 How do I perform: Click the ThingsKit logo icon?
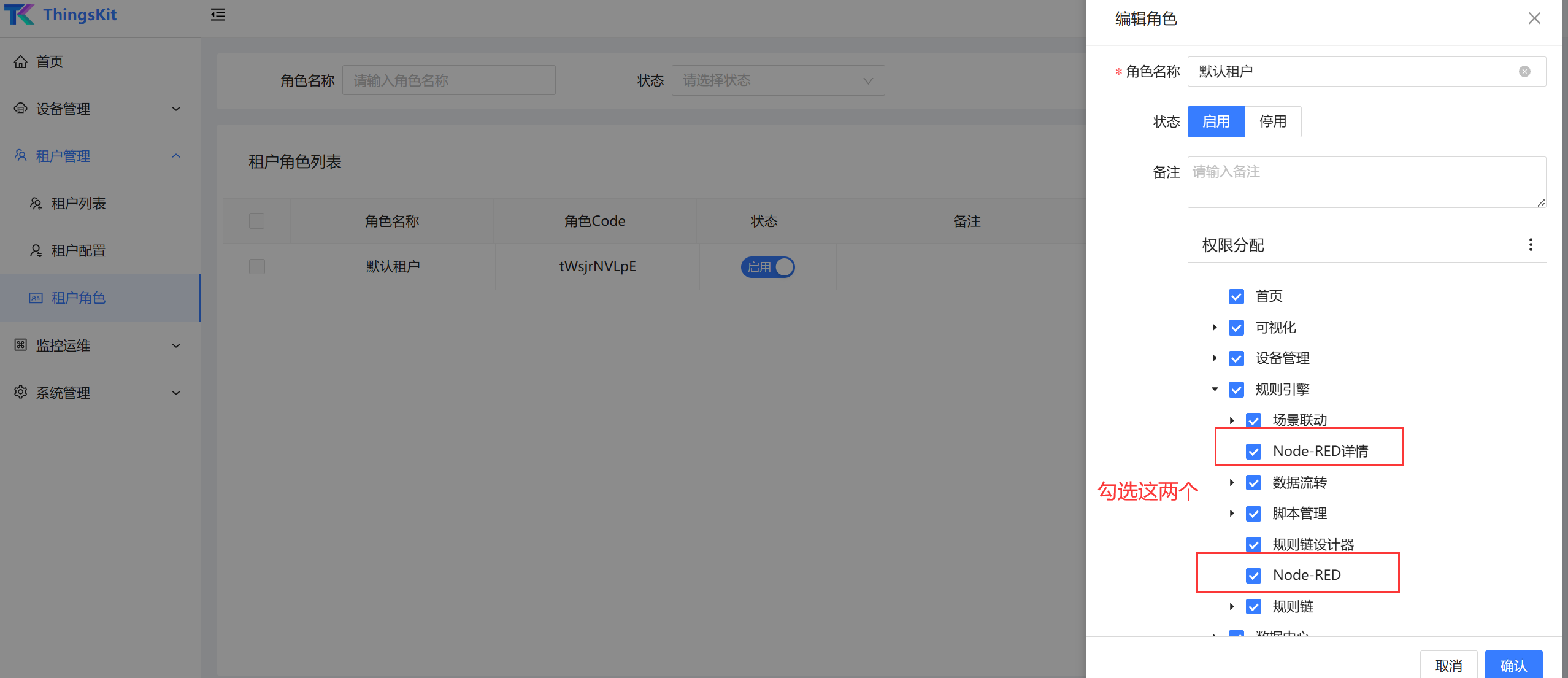[x=20, y=15]
